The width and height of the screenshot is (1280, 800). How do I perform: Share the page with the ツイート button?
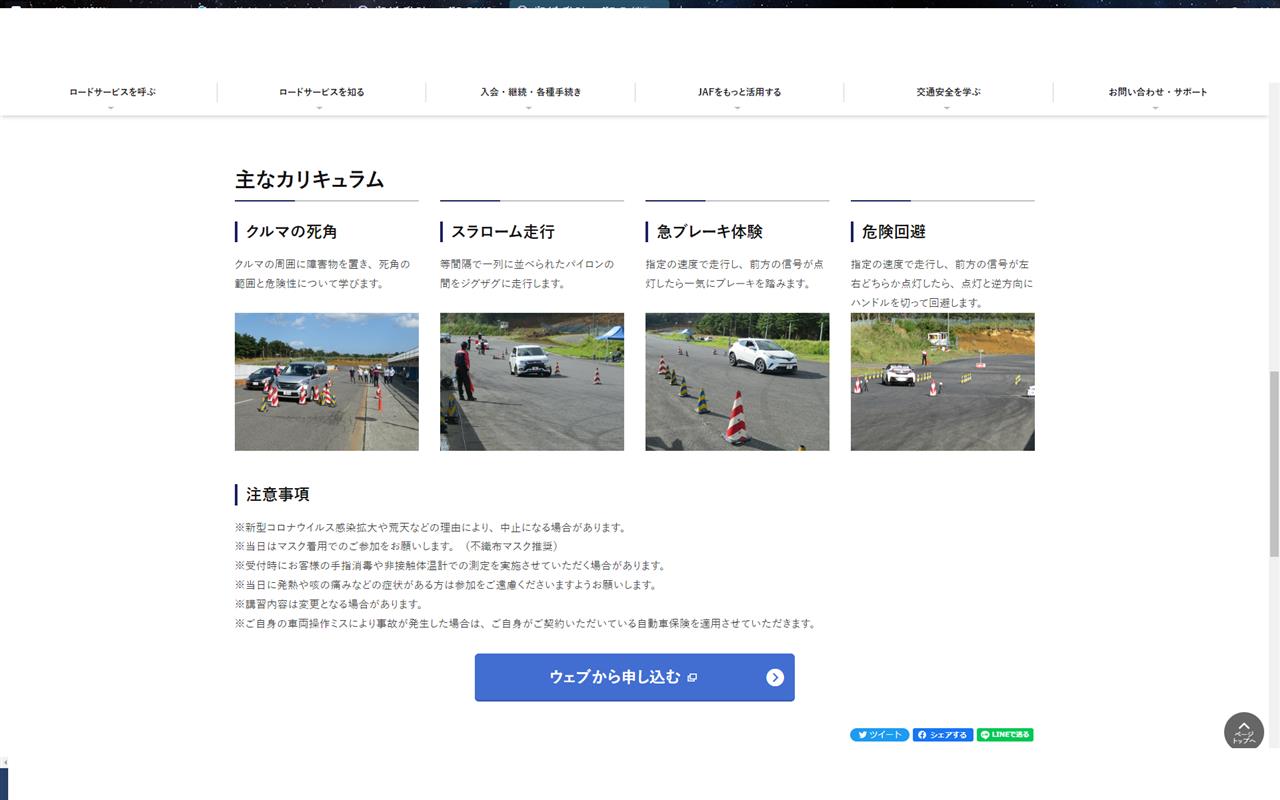879,735
